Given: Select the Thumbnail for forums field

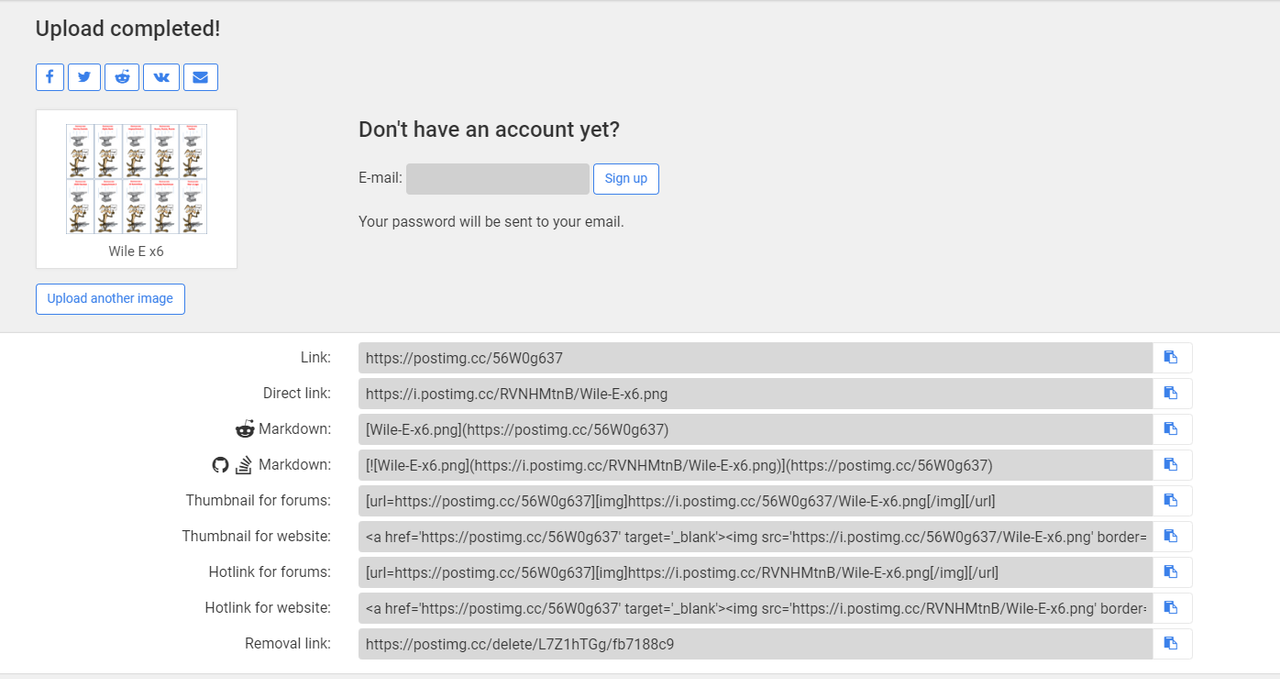Looking at the screenshot, I should point(755,501).
